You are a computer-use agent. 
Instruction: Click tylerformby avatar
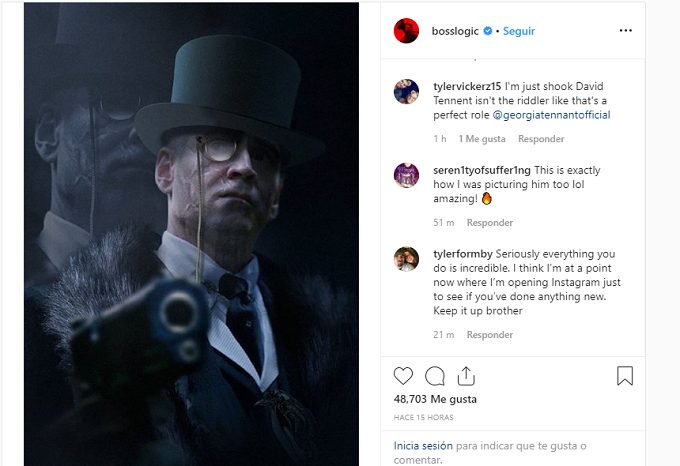point(406,258)
